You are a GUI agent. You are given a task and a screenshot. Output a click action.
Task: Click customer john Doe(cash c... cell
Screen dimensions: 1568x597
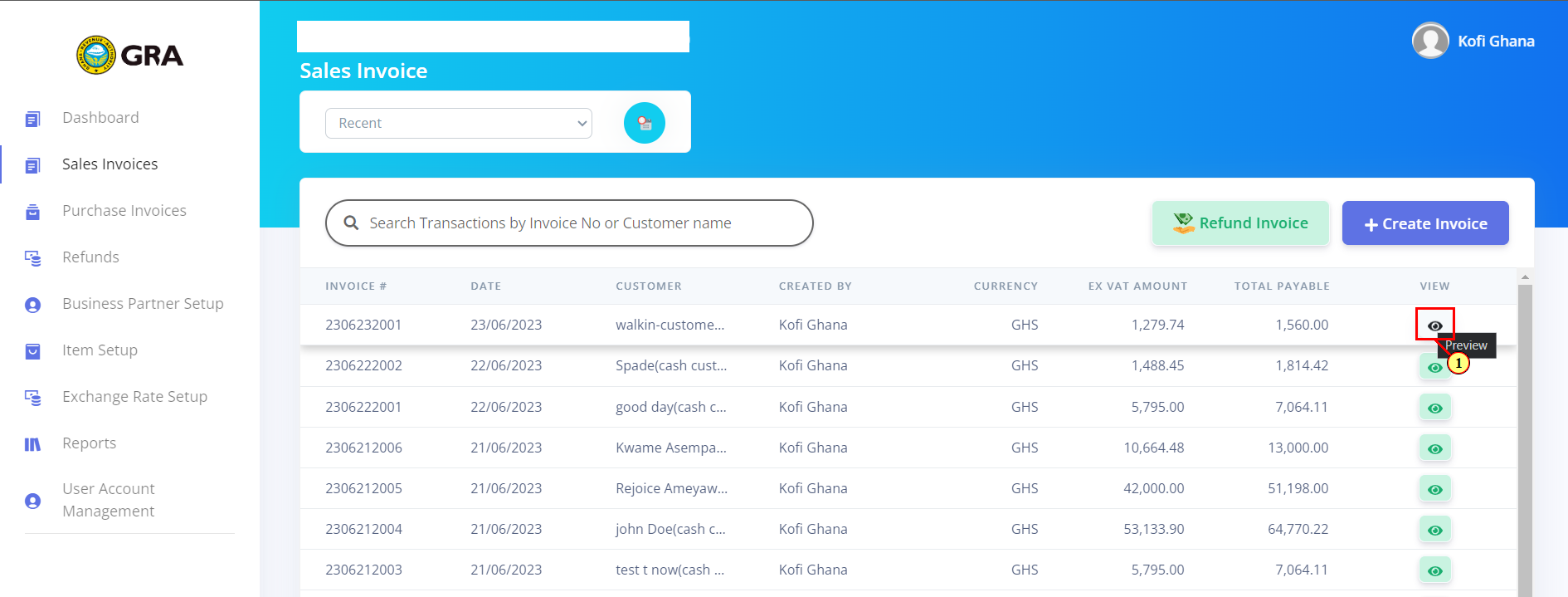point(670,529)
